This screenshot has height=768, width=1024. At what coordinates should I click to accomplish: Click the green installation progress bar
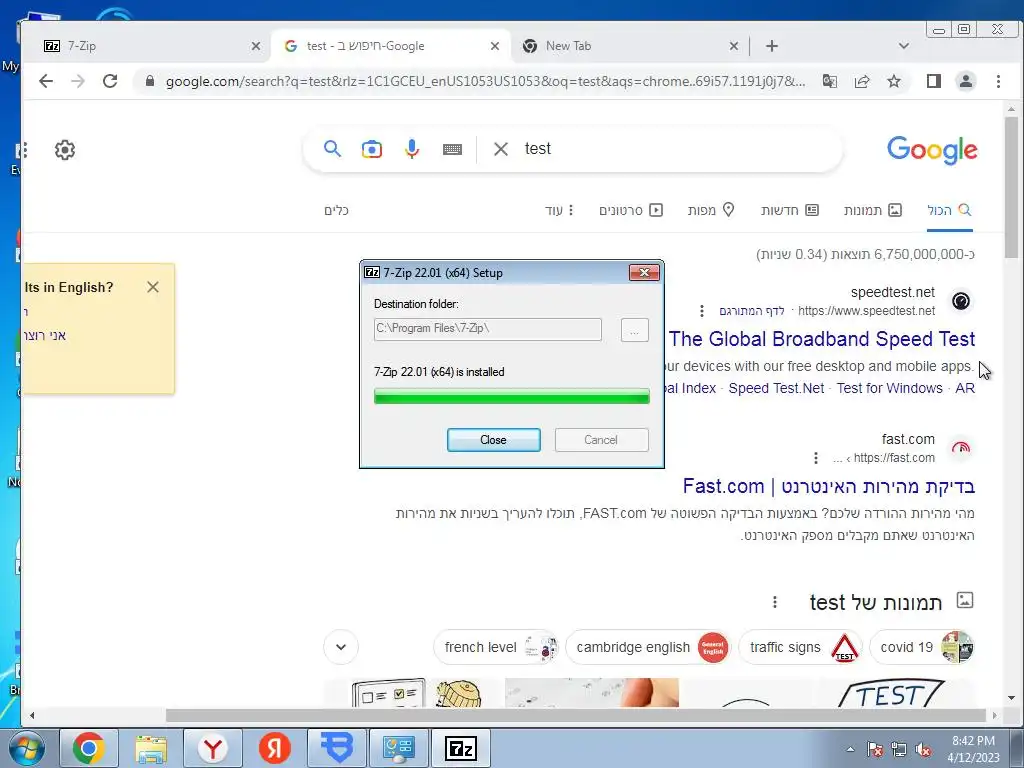(x=511, y=396)
